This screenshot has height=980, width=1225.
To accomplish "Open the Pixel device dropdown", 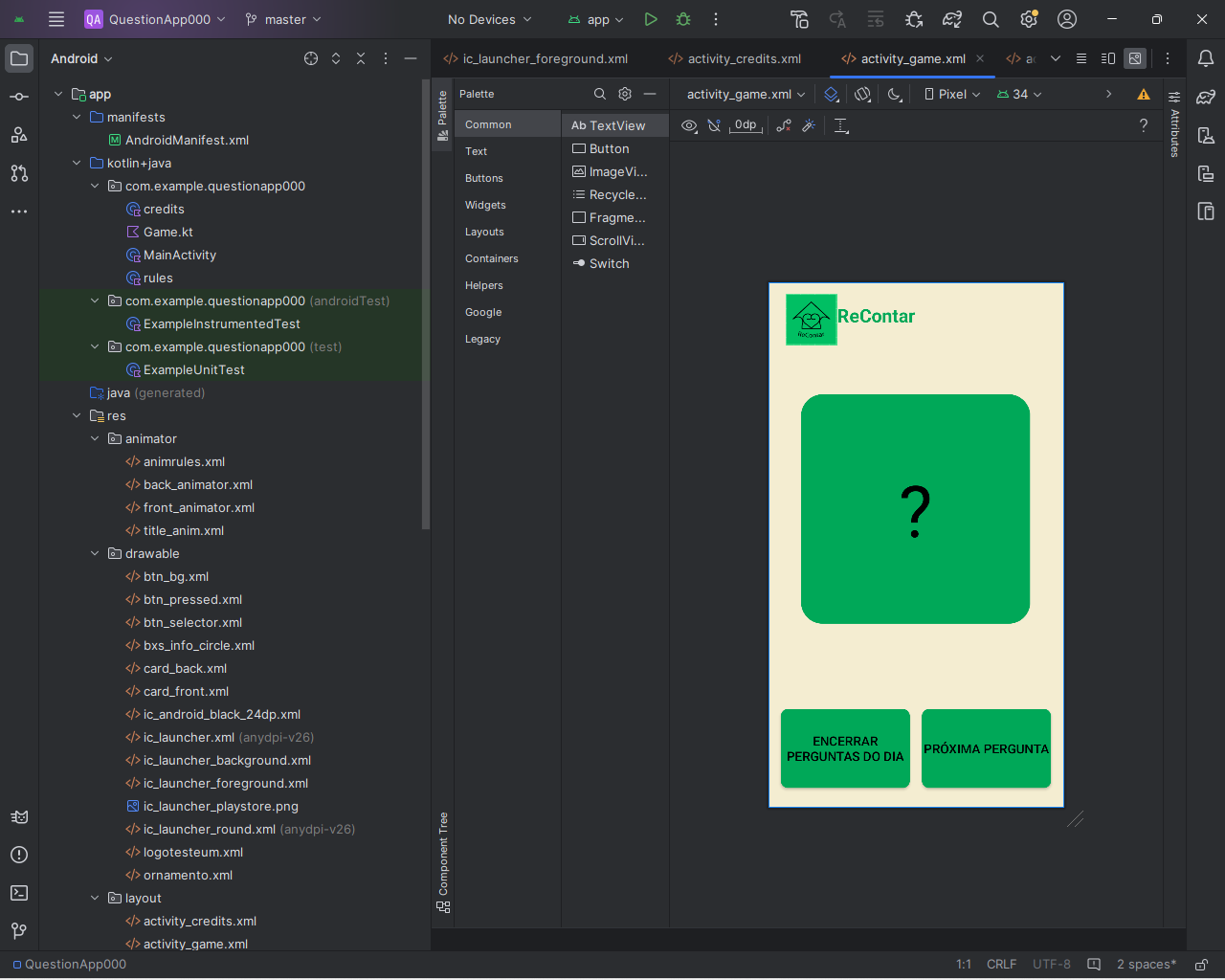I will pyautogui.click(x=952, y=94).
